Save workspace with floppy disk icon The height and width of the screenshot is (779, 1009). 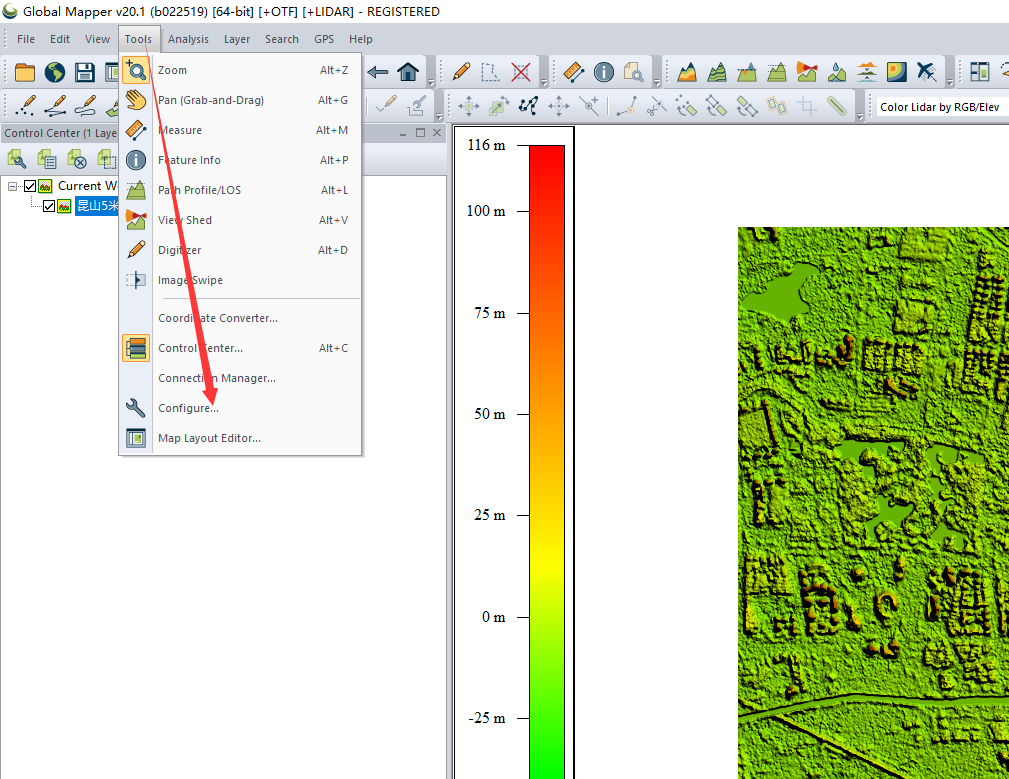point(84,72)
